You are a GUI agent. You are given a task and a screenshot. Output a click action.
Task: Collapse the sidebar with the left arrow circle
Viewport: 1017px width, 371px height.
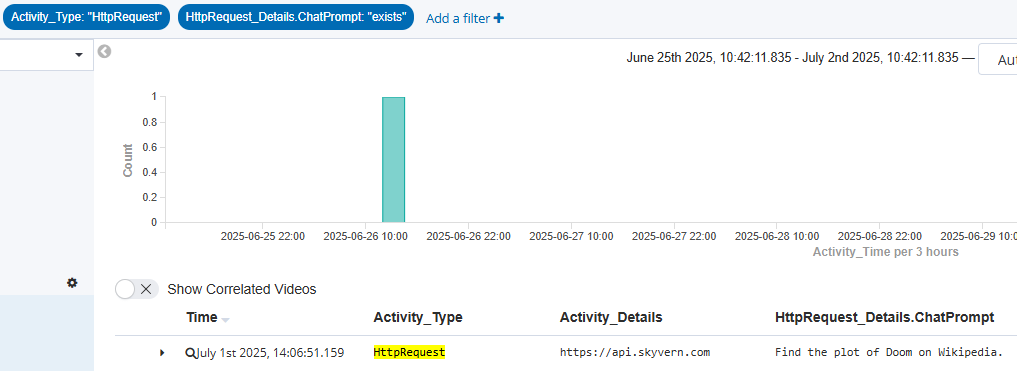pos(104,51)
